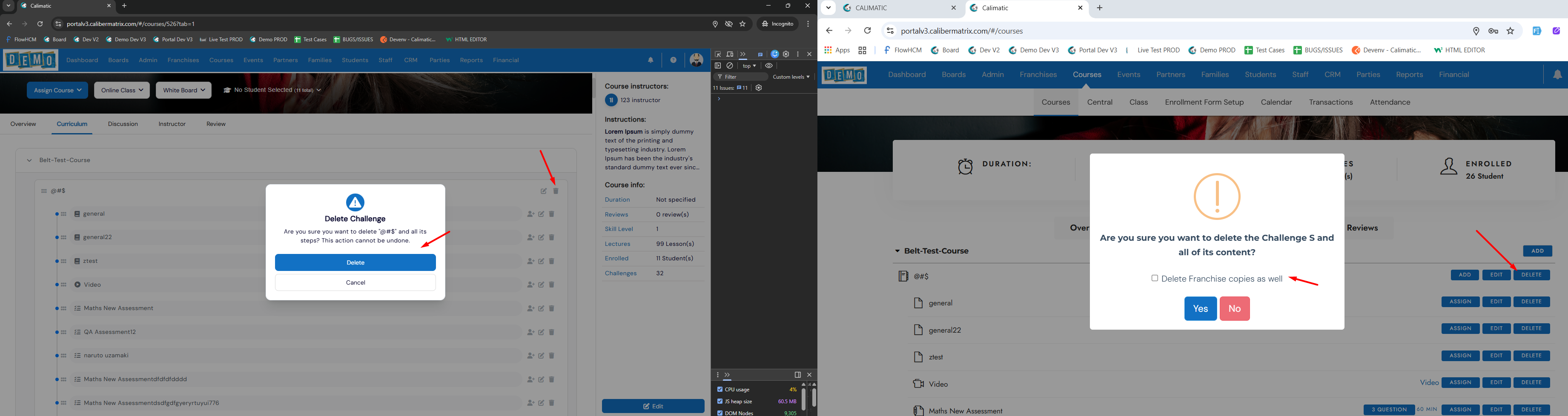Click the DEMO logo in the right window
This screenshot has height=416, width=1568.
(844, 75)
